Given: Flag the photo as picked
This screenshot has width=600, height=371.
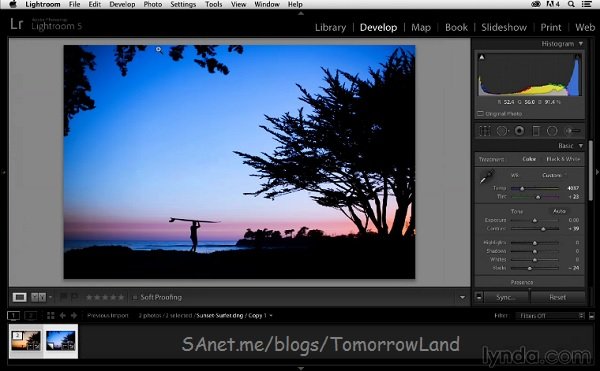Looking at the screenshot, I should point(64,297).
